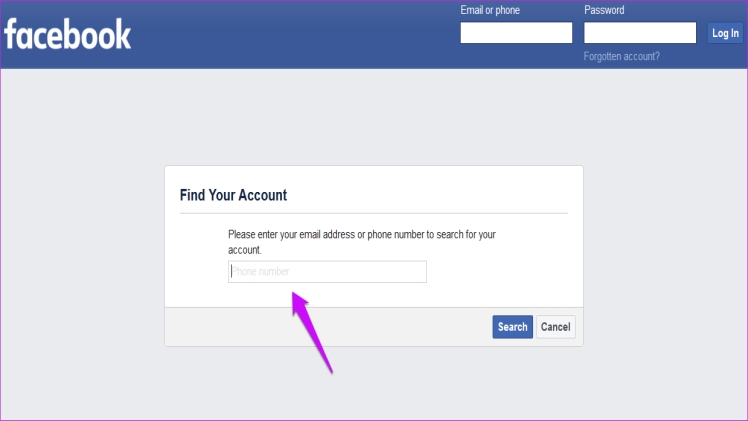Focus the Email or phone field
Screen dimensions: 748x421
(x=516, y=32)
